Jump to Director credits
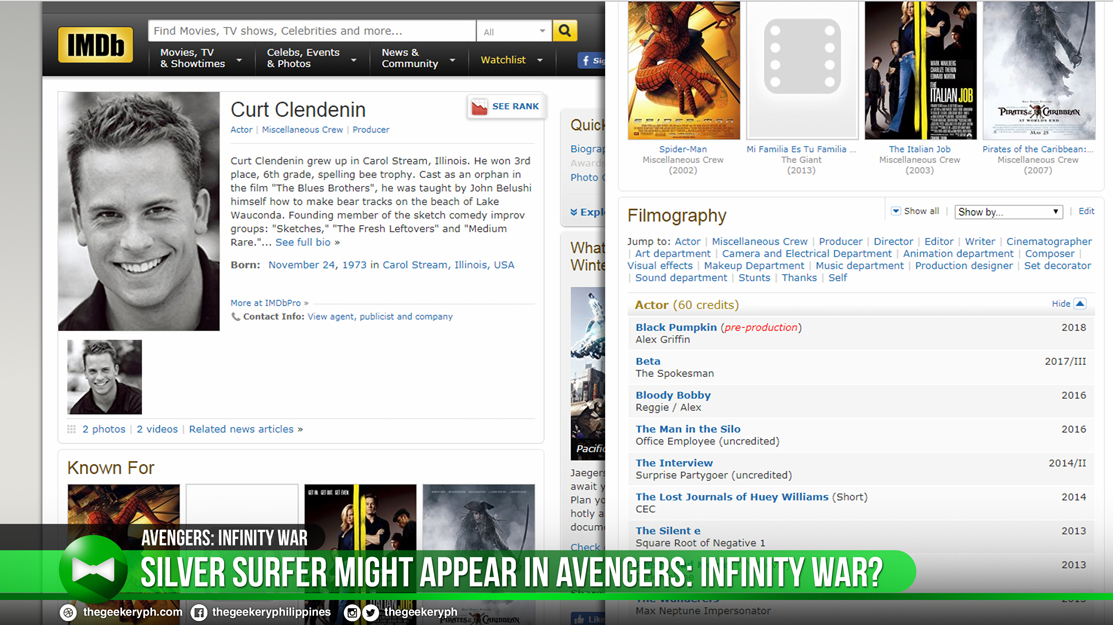The width and height of the screenshot is (1113, 625). tap(893, 242)
